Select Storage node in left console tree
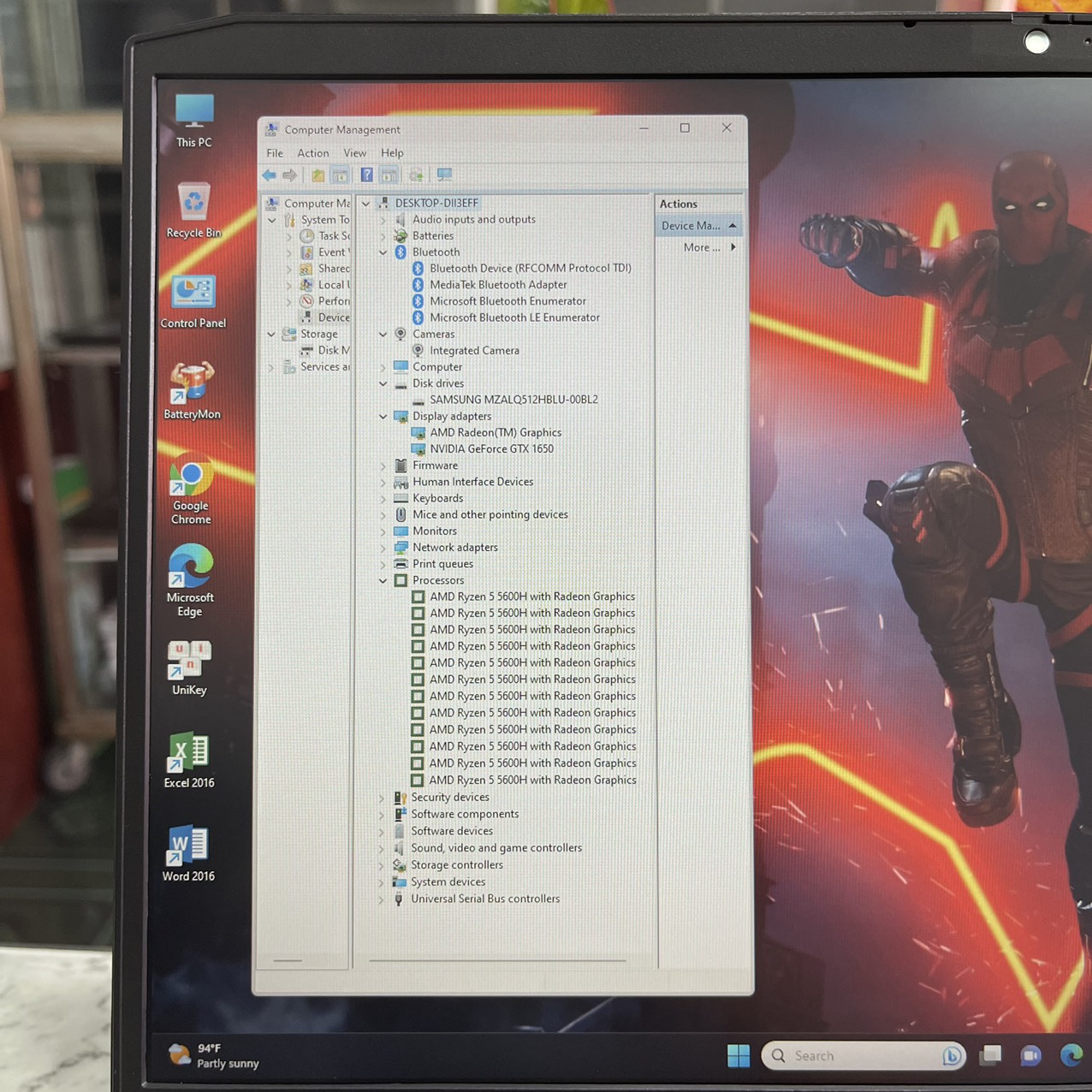Image resolution: width=1092 pixels, height=1092 pixels. (x=318, y=335)
